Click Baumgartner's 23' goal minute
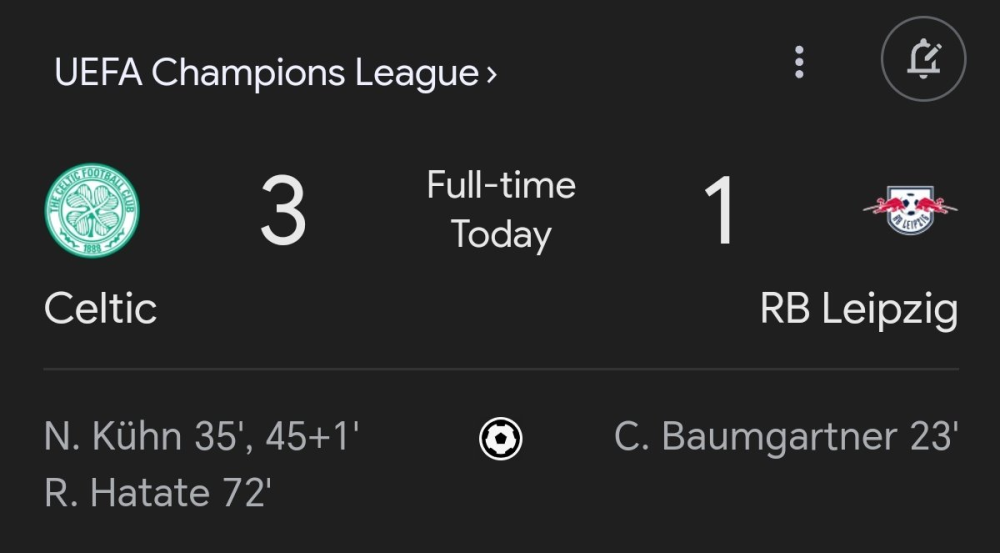 coord(933,437)
